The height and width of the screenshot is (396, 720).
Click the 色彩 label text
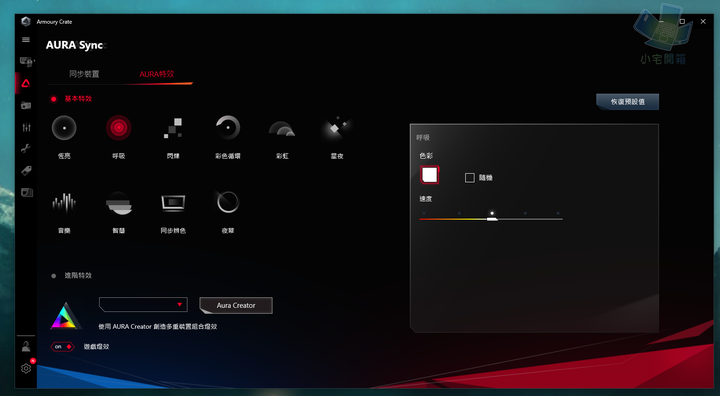[426, 156]
